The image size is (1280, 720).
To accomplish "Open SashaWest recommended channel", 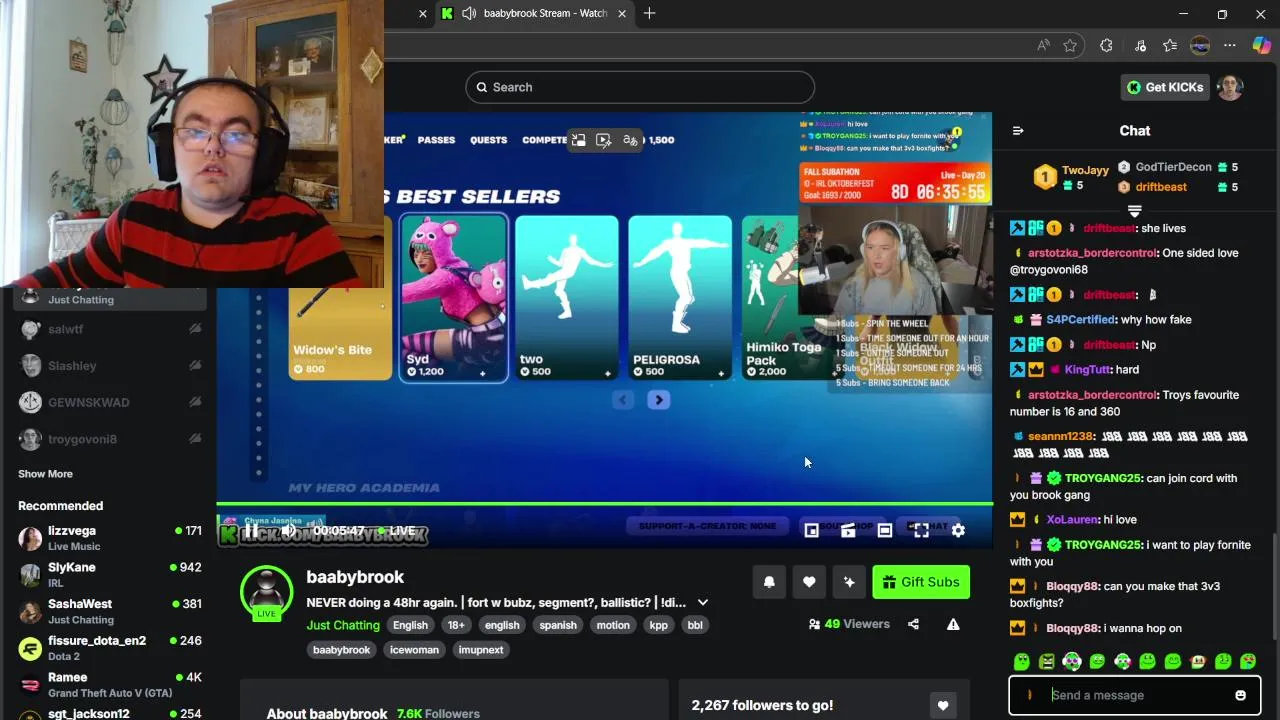I will pos(108,611).
